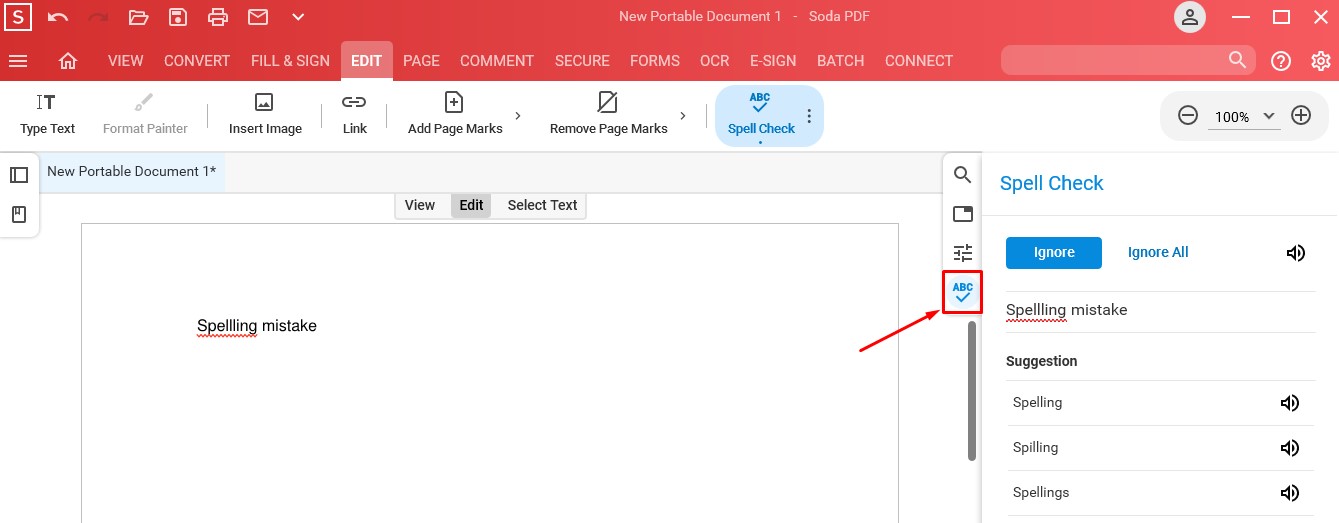Screen dimensions: 1339x523
Task: Open the hamburger menu
Action: (18, 61)
